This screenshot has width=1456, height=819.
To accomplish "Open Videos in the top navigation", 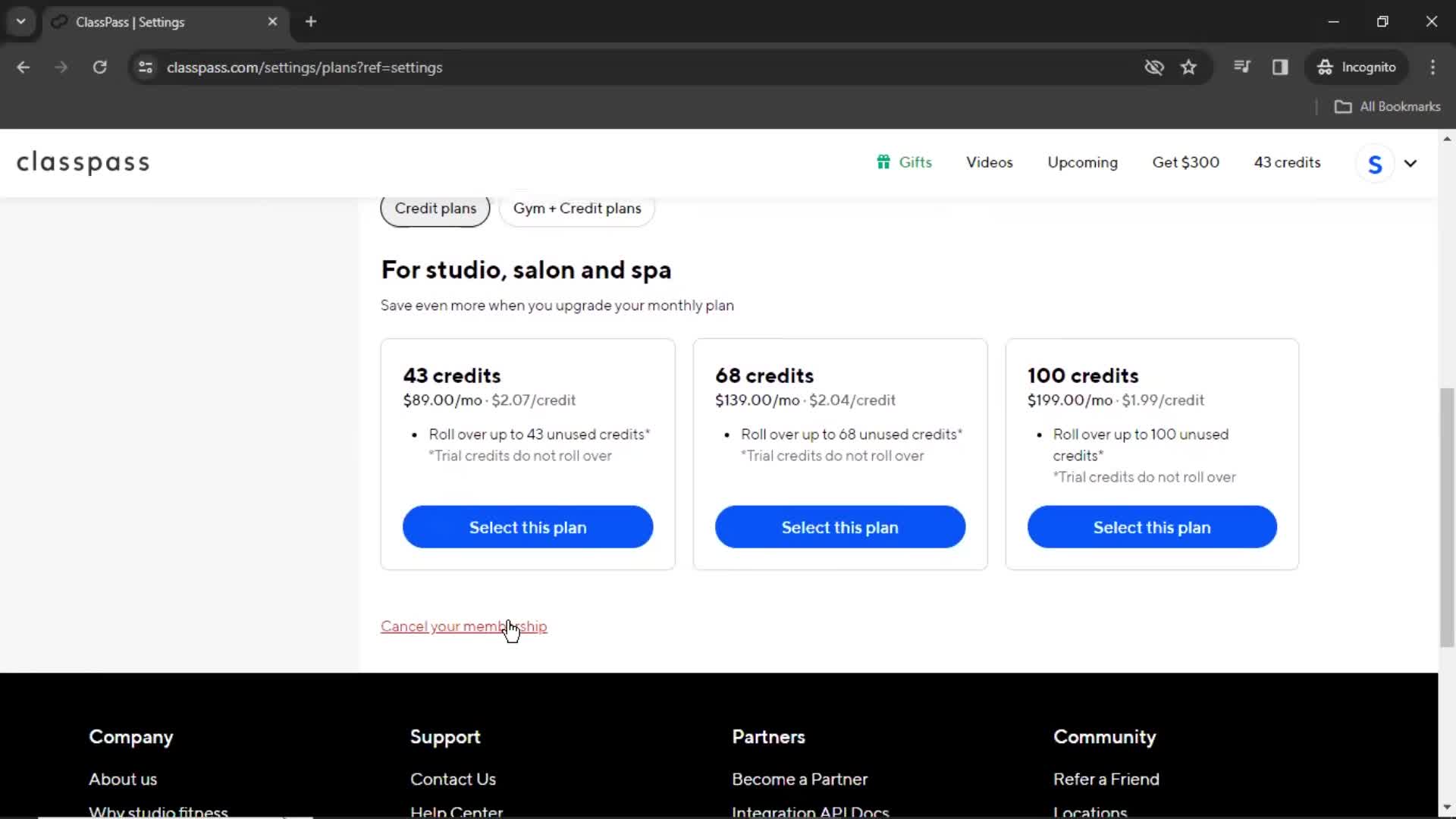I will (989, 162).
